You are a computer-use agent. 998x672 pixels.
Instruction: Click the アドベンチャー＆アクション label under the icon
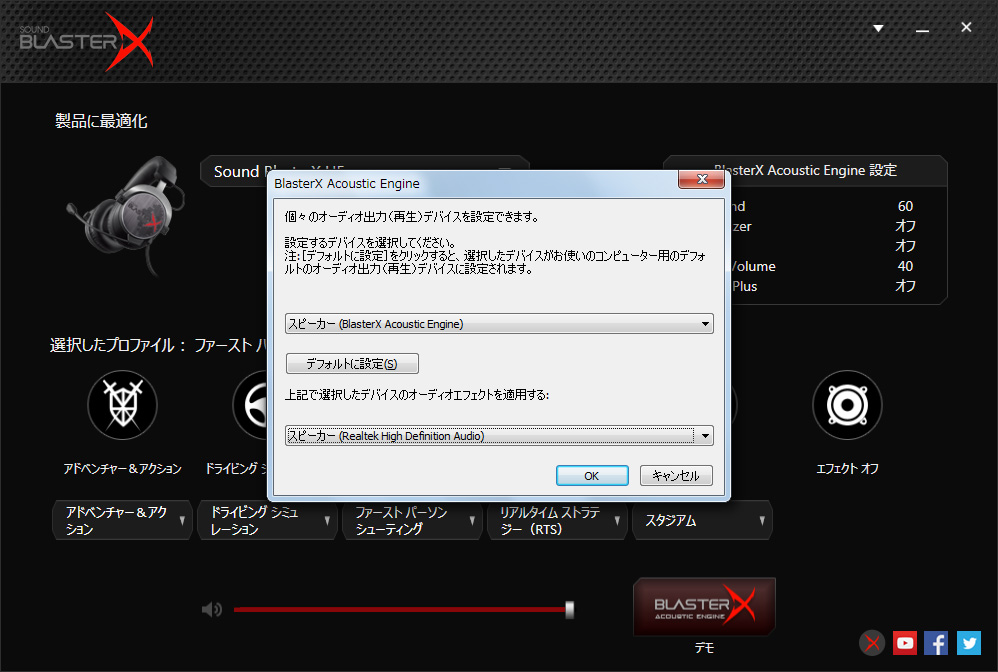[122, 468]
